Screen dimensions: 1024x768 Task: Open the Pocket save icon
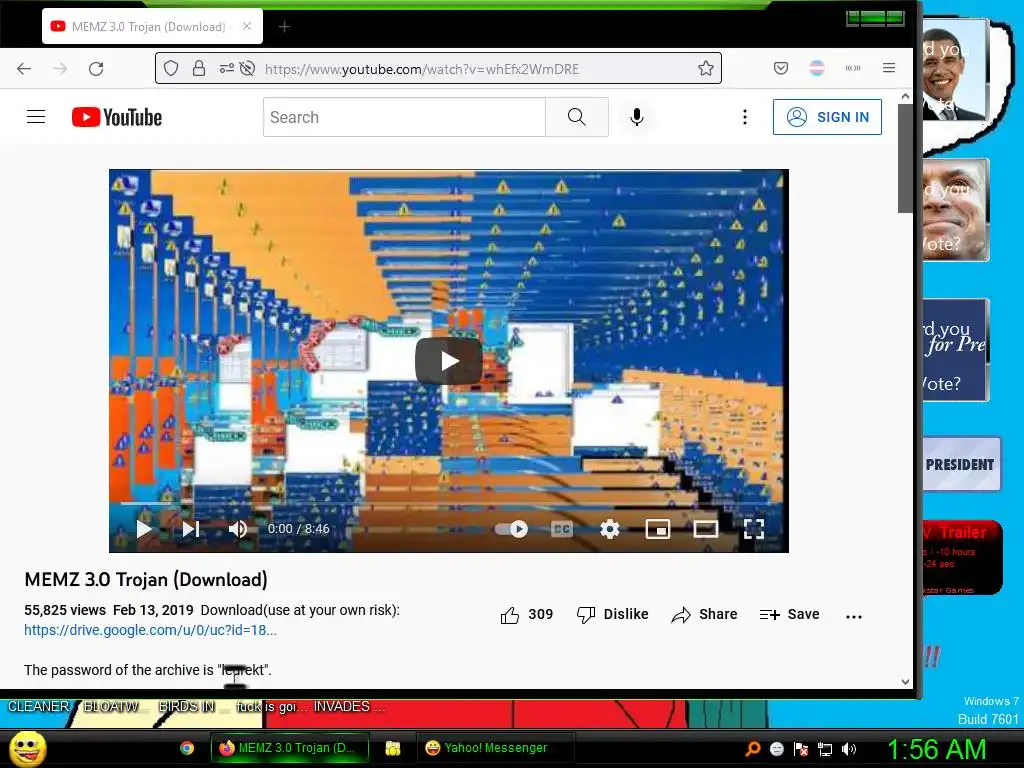click(780, 68)
